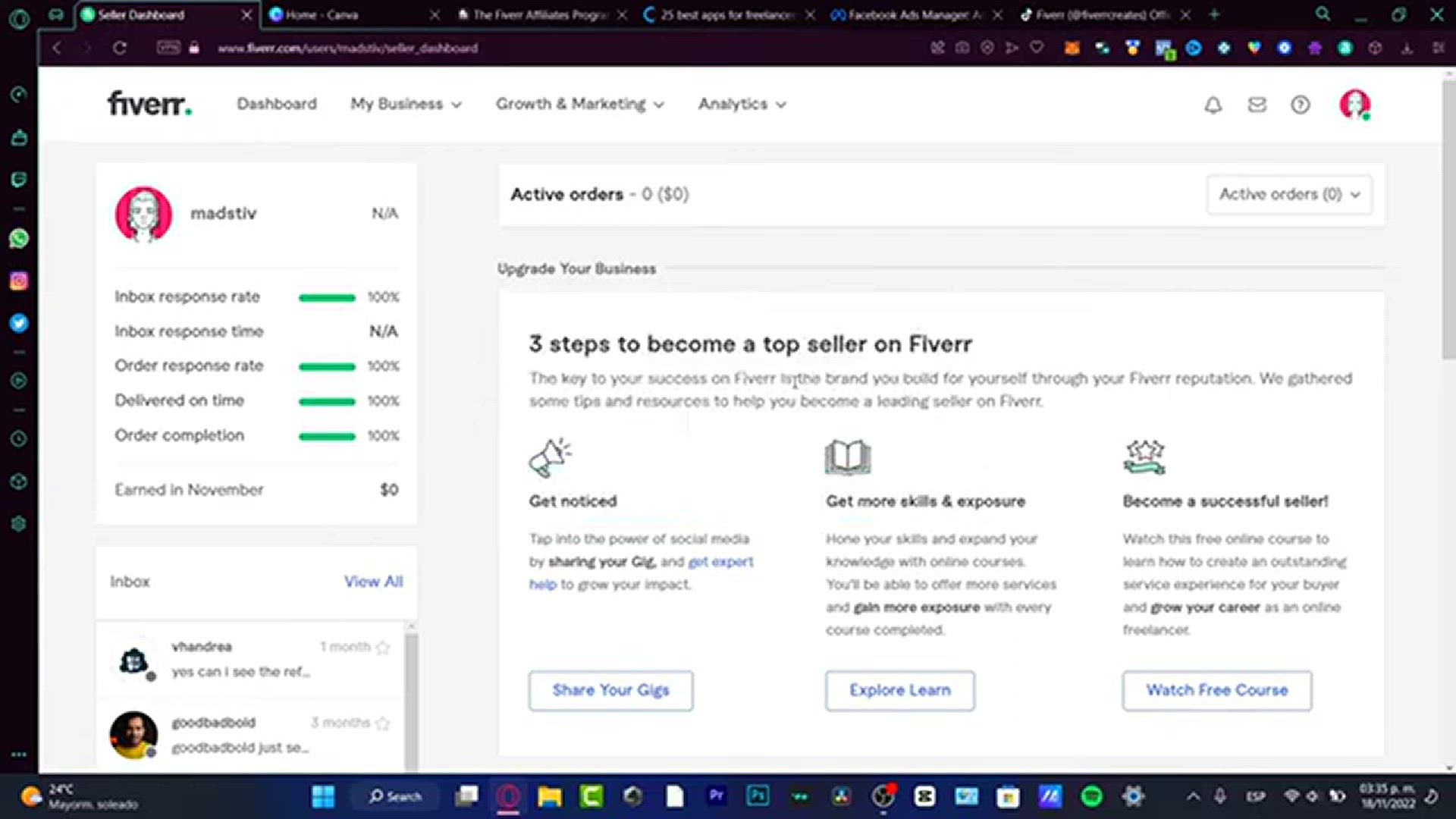Open madstiv profile picture in card
The height and width of the screenshot is (819, 1456).
pos(143,215)
